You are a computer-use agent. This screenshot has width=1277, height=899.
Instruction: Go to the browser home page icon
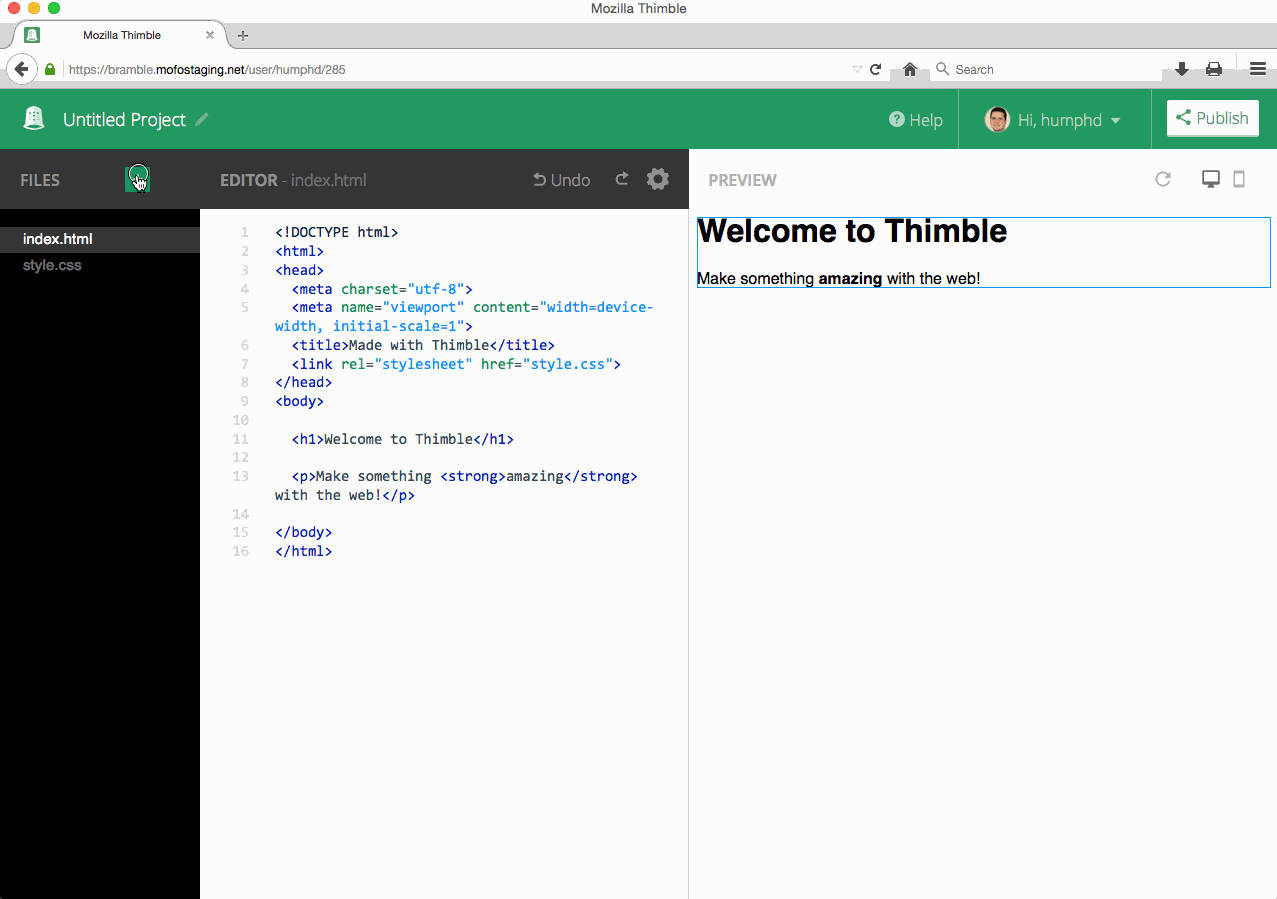pyautogui.click(x=910, y=70)
